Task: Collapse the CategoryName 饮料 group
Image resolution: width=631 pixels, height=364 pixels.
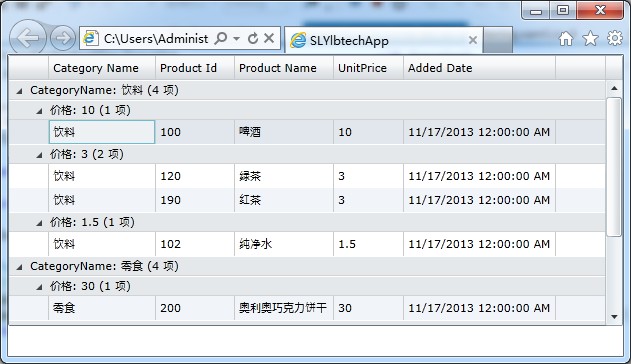Action: point(19,91)
